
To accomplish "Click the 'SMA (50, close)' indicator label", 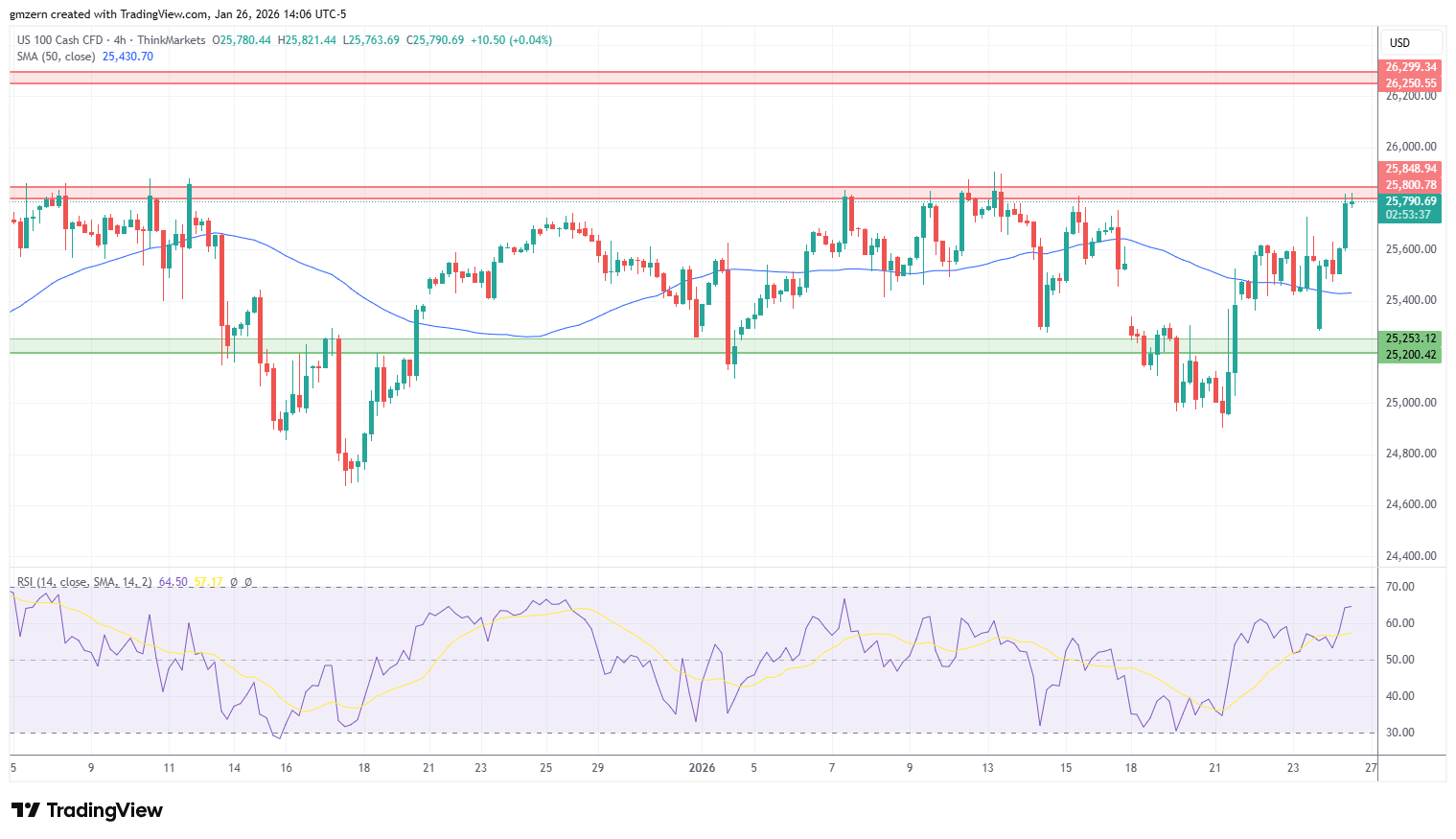I will (x=56, y=57).
